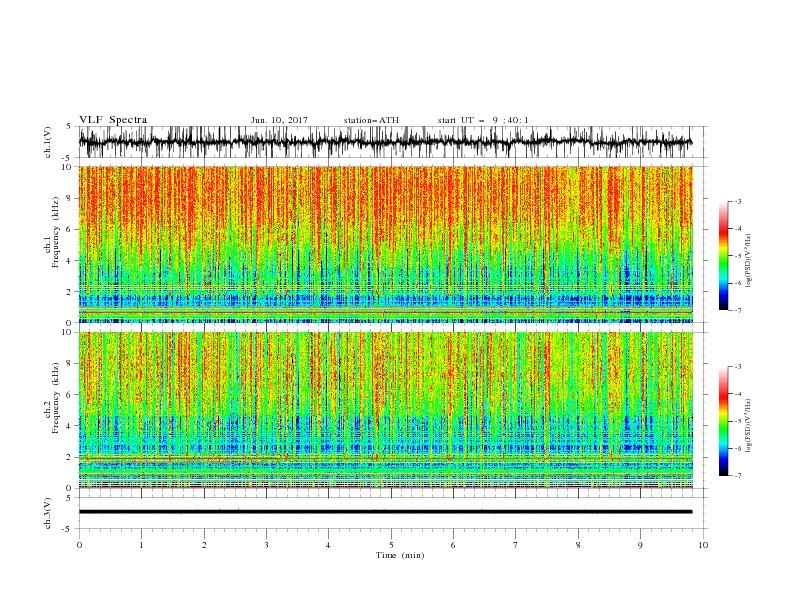
Task: Click the lower colorbar 'log(PSD)(V²/Hz)' label
Action: coord(749,425)
